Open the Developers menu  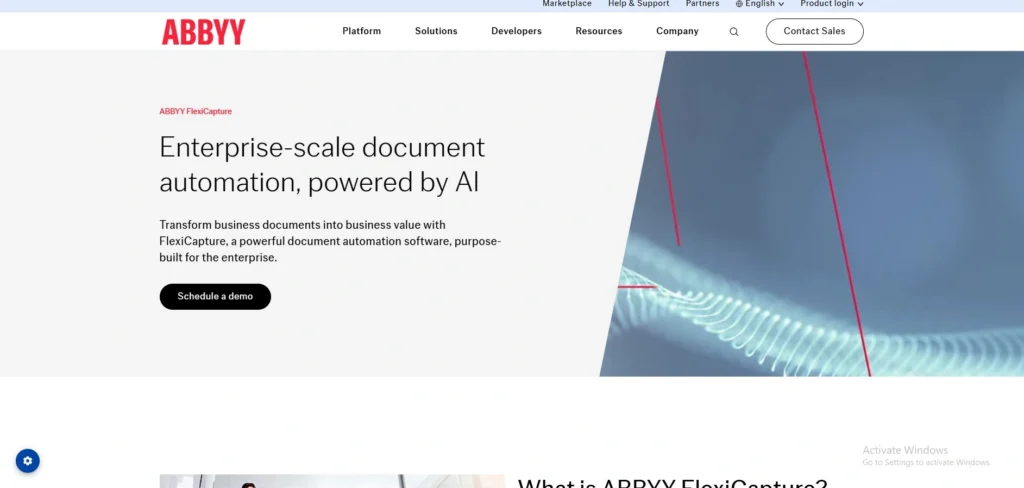point(517,31)
